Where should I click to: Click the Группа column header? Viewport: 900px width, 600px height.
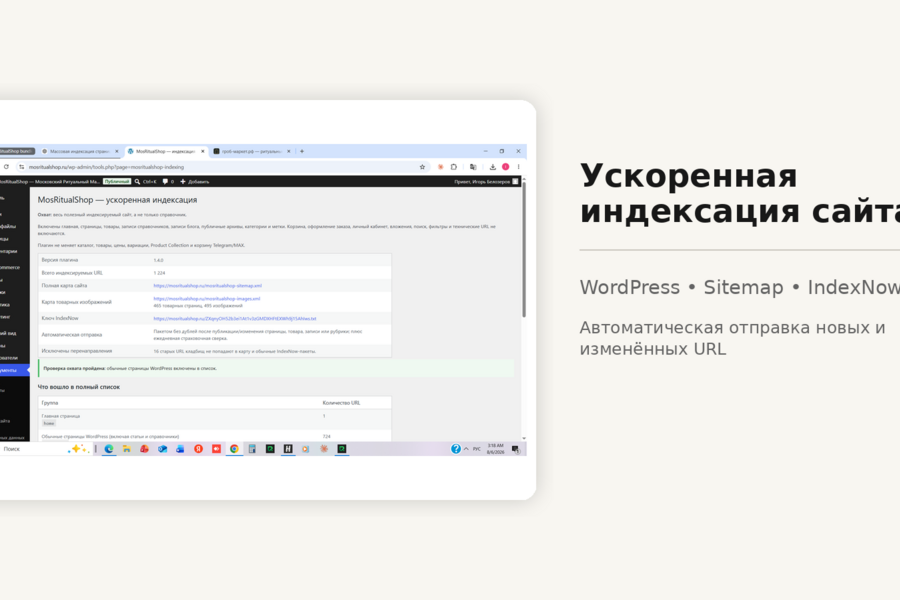tap(49, 403)
